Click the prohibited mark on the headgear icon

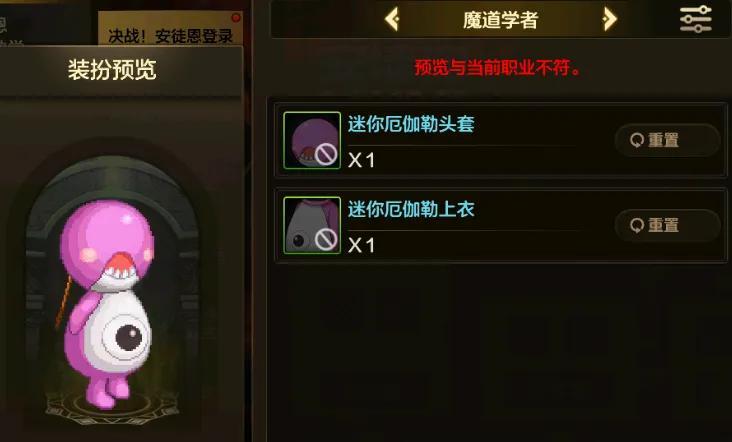326,154
